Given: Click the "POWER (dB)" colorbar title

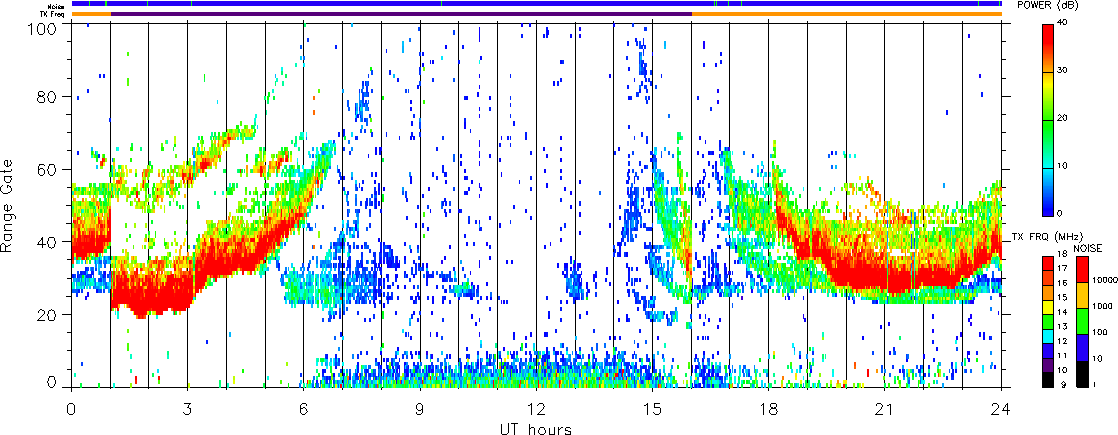Looking at the screenshot, I should pyautogui.click(x=1047, y=6).
